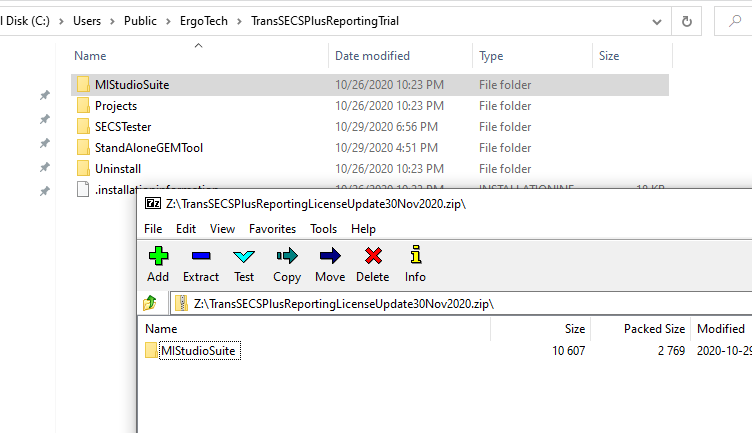Select the Uninstall folder name
This screenshot has height=433, width=752.
tap(118, 169)
